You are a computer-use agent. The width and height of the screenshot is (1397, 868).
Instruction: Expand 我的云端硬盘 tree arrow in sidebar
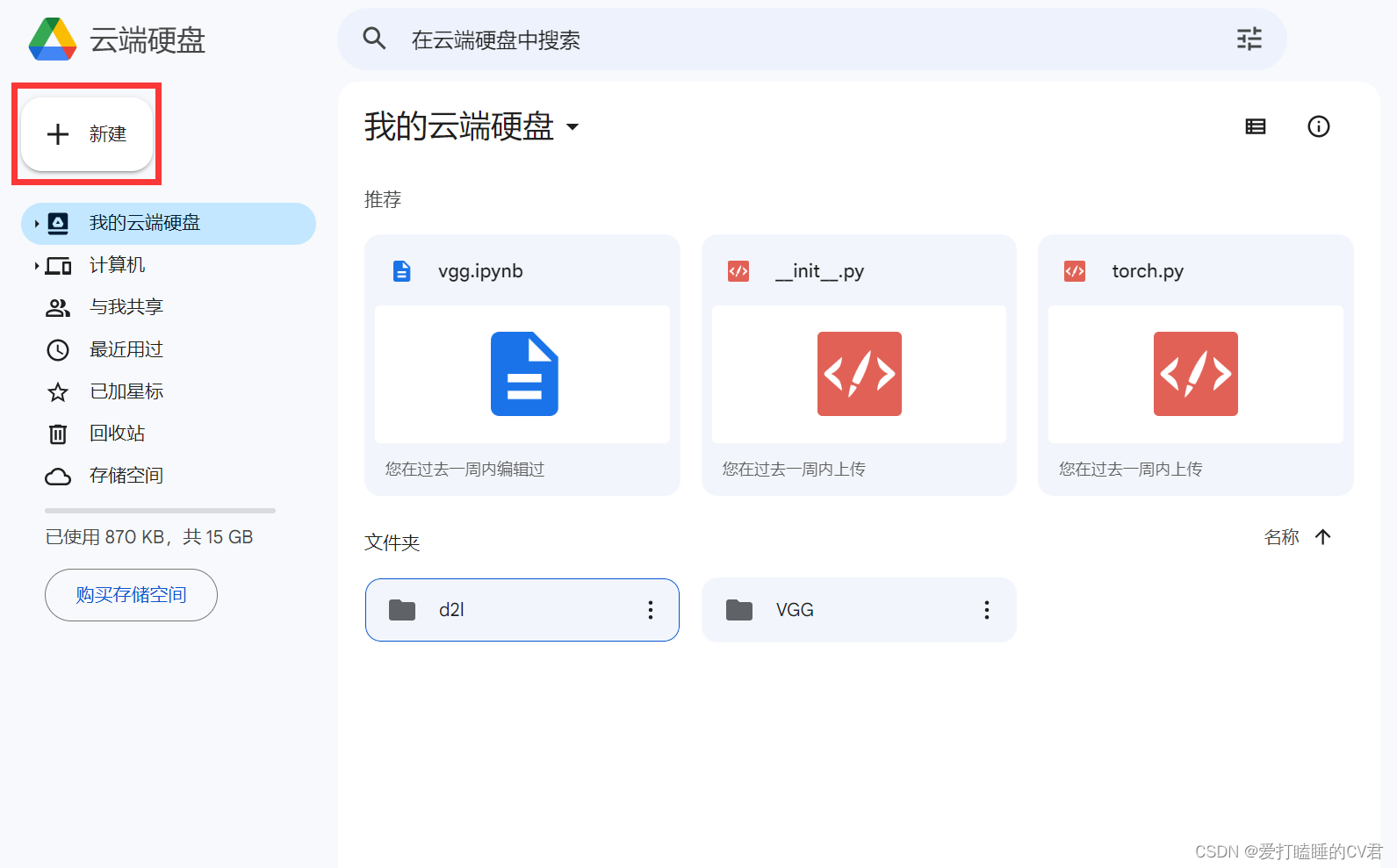point(36,224)
